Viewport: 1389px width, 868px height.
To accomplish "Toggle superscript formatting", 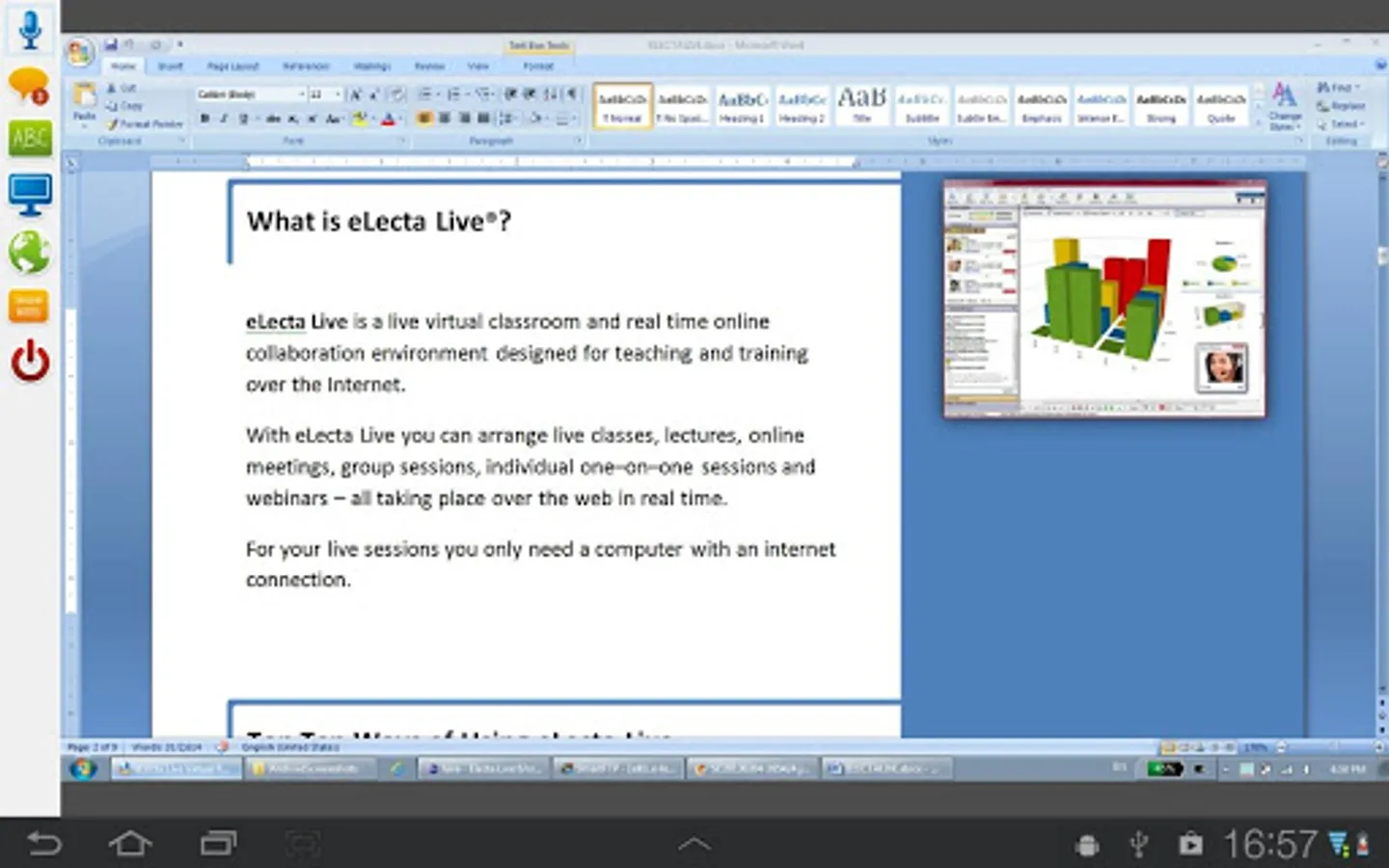I will [x=313, y=119].
